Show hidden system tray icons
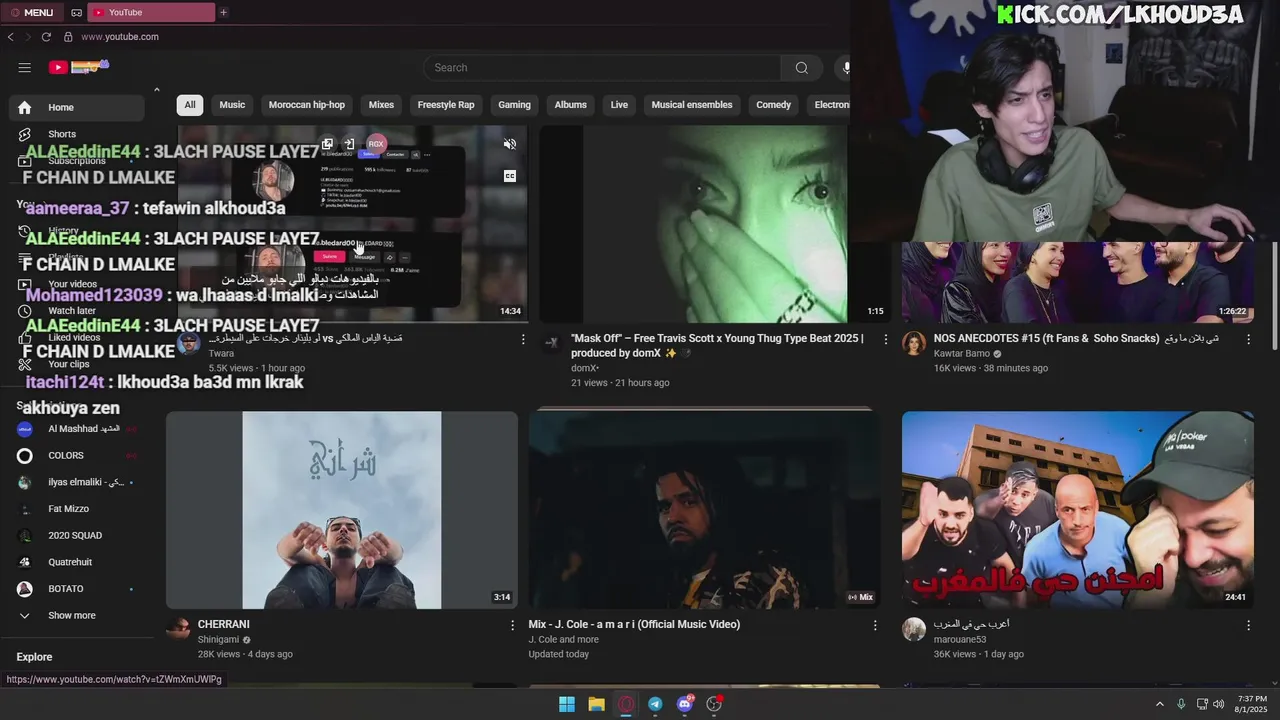 click(1159, 704)
